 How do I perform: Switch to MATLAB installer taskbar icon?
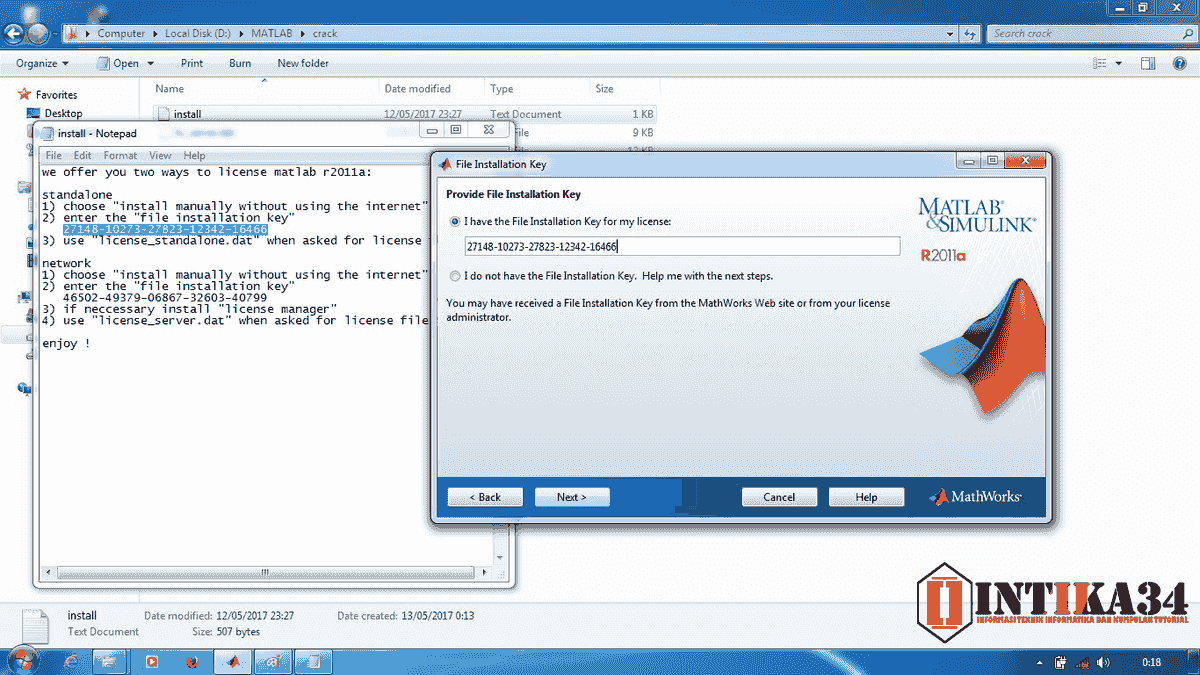click(x=232, y=661)
